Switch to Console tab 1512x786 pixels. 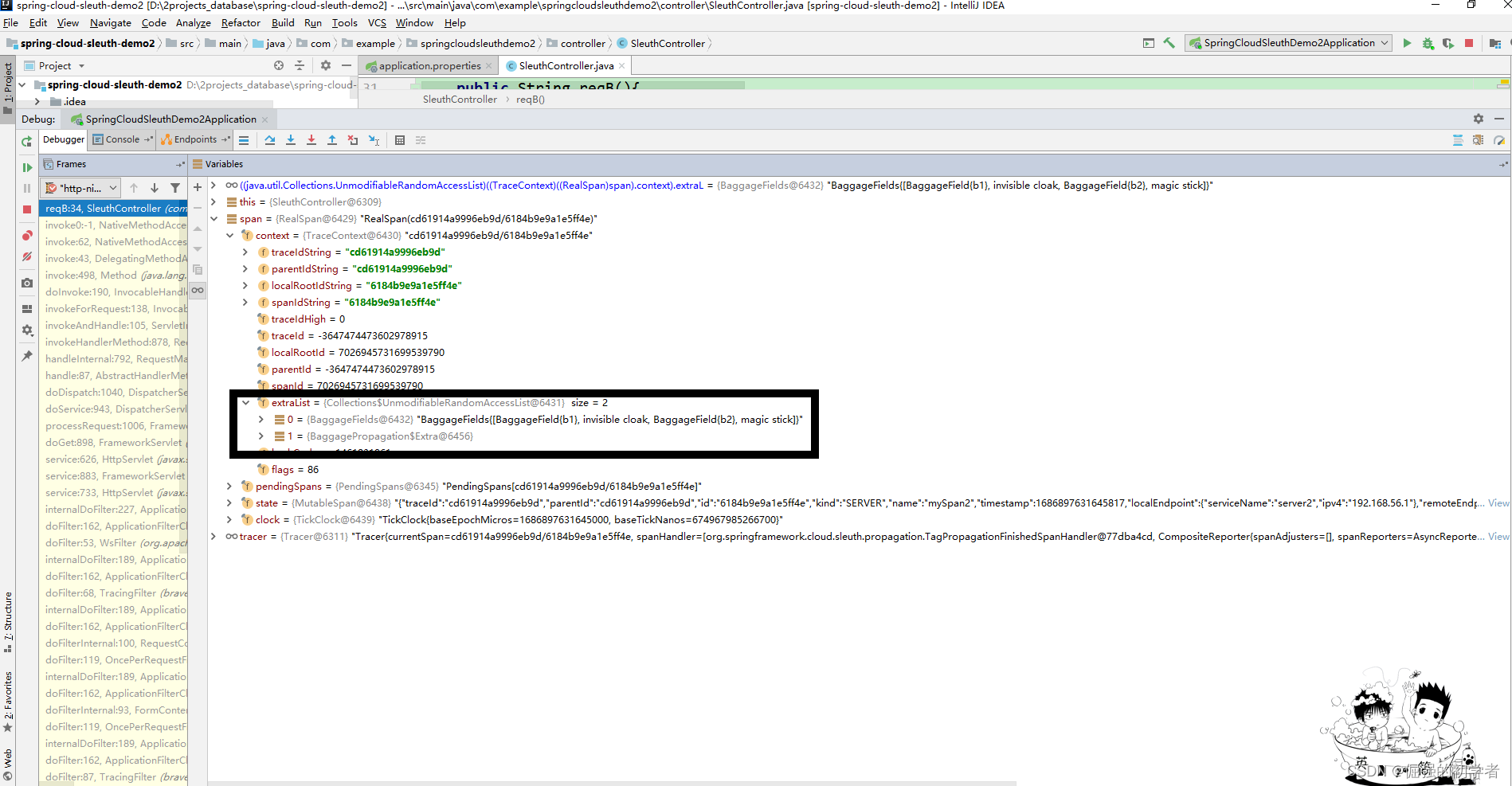coord(123,139)
